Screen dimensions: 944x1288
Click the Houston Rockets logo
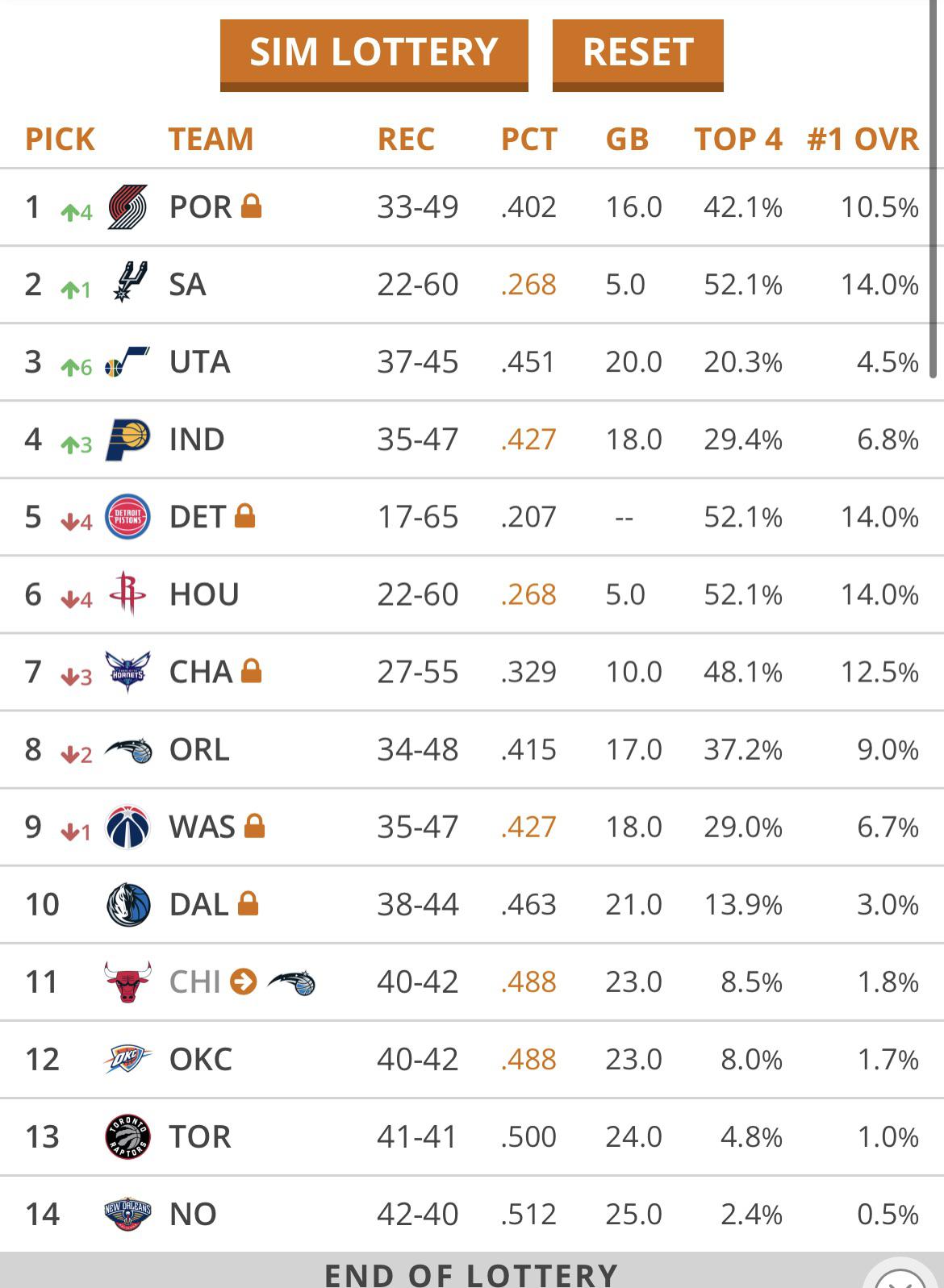click(127, 594)
